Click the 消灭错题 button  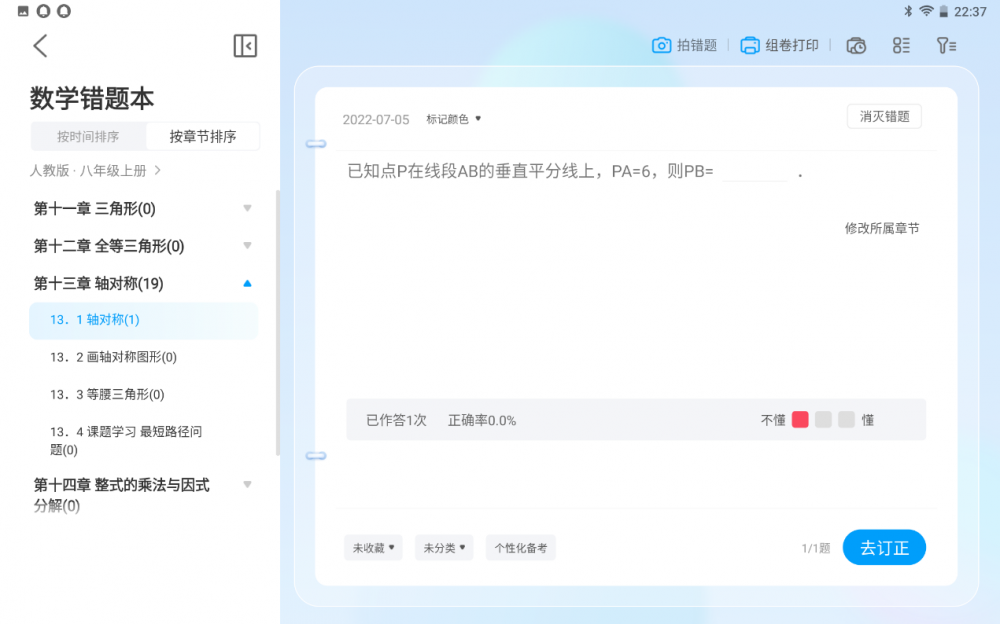click(884, 116)
